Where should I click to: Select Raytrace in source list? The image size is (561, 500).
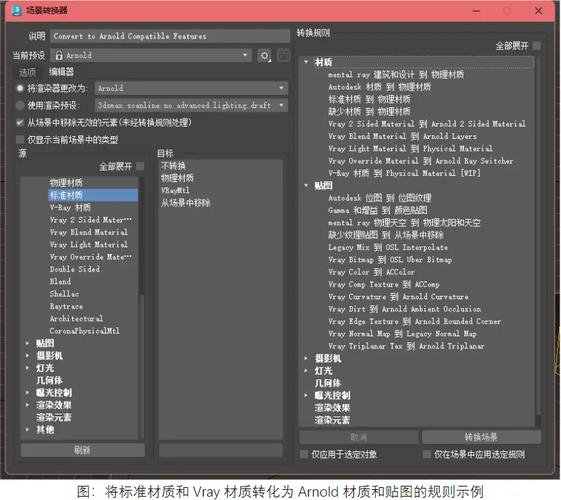click(x=66, y=306)
